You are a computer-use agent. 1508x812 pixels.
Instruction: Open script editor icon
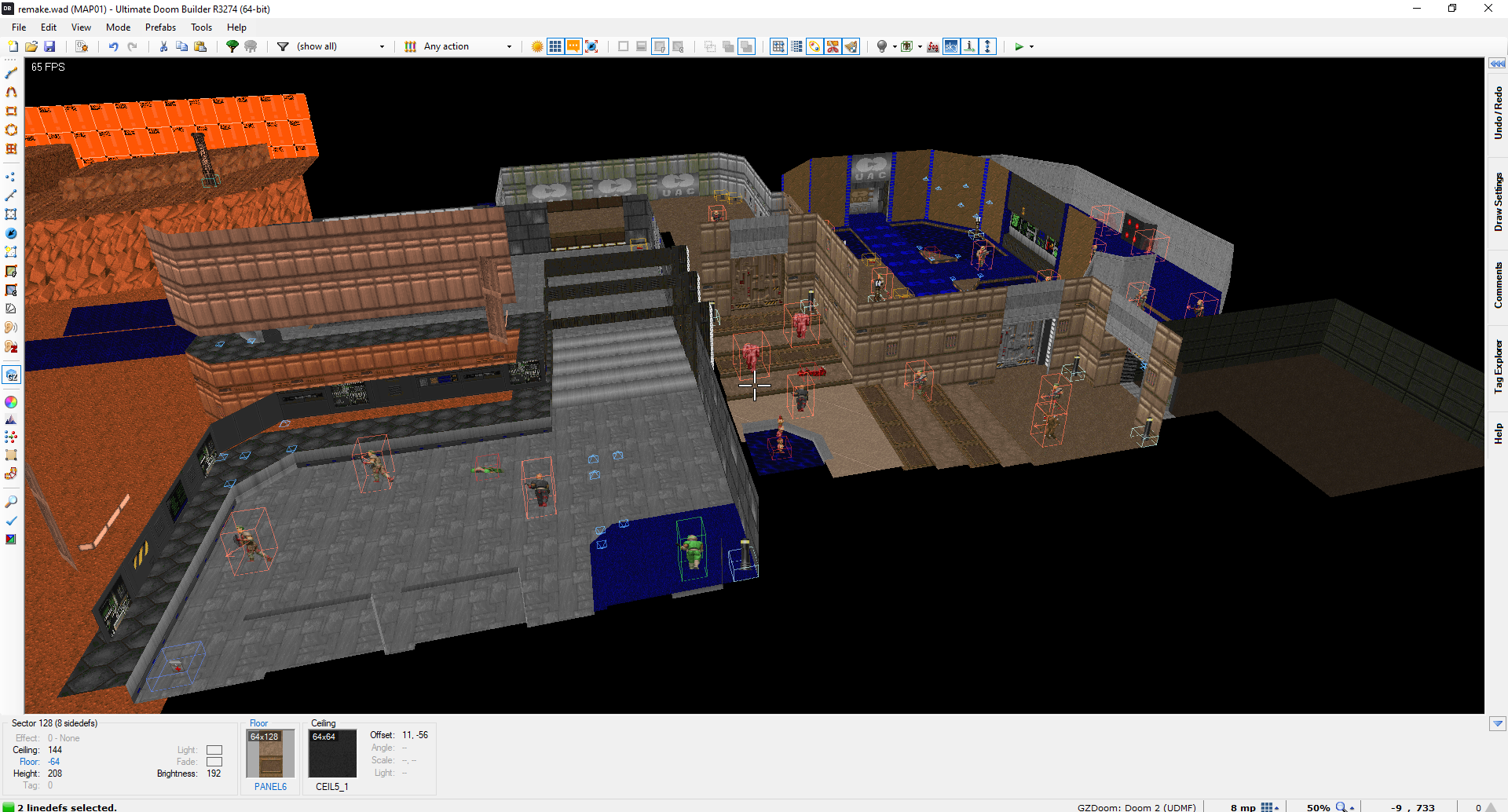(x=82, y=46)
